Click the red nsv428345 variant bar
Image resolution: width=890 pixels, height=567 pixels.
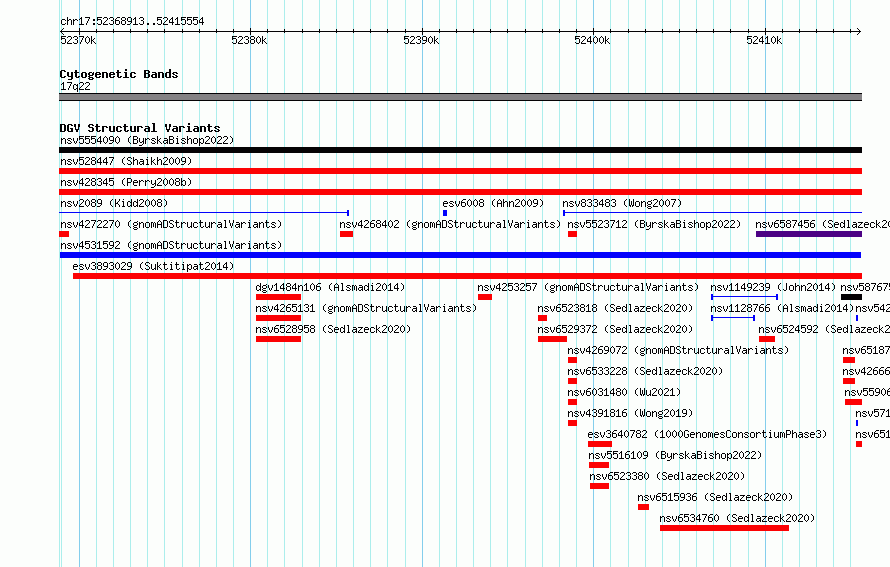click(x=460, y=192)
